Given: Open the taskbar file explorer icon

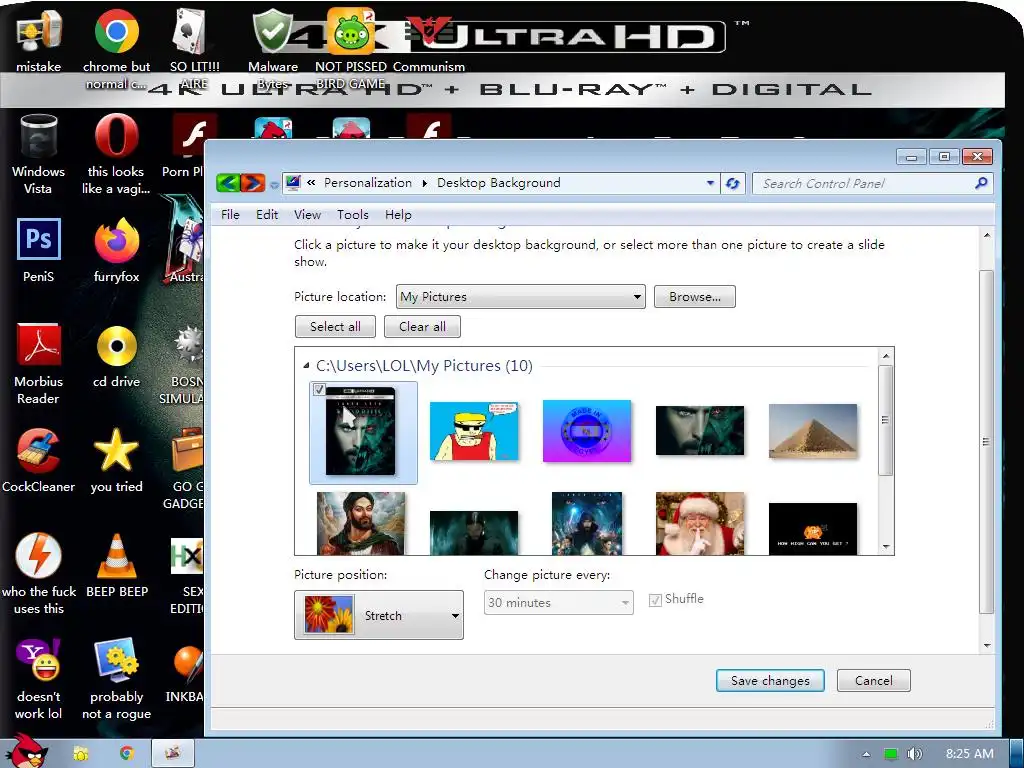Looking at the screenshot, I should coord(81,754).
